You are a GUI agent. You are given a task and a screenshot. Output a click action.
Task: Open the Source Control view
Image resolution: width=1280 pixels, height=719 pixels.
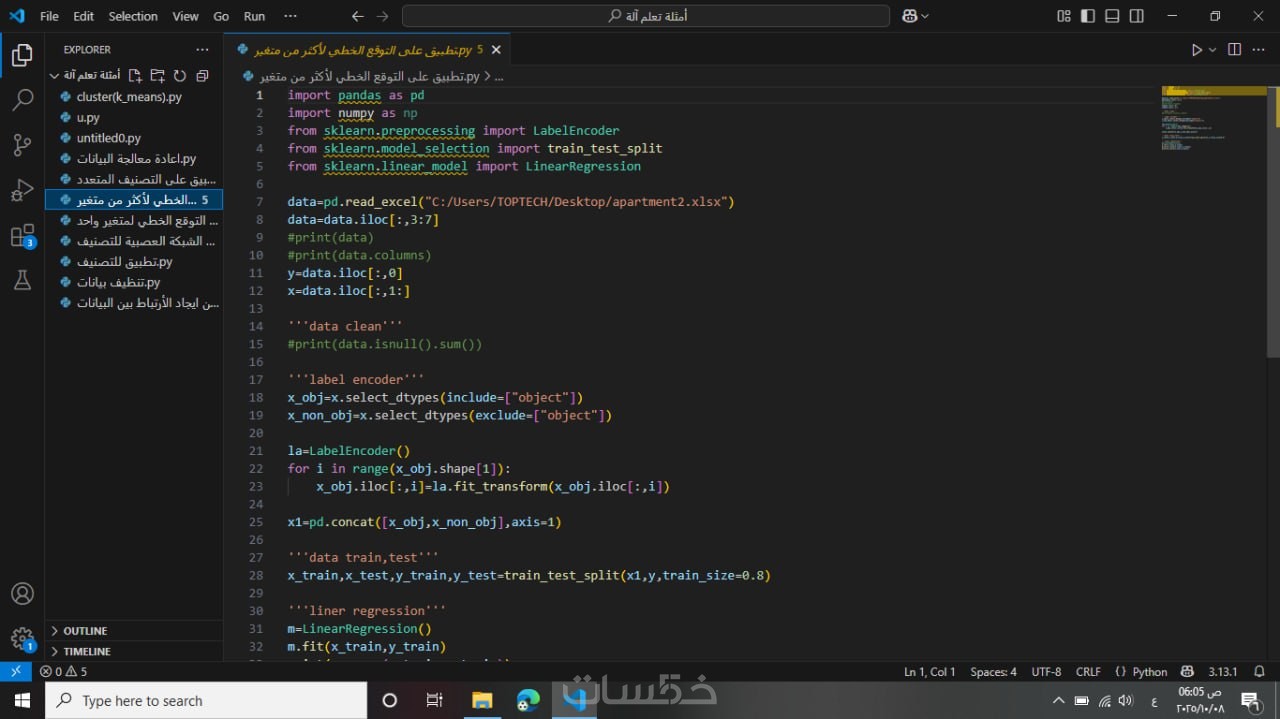click(x=22, y=145)
